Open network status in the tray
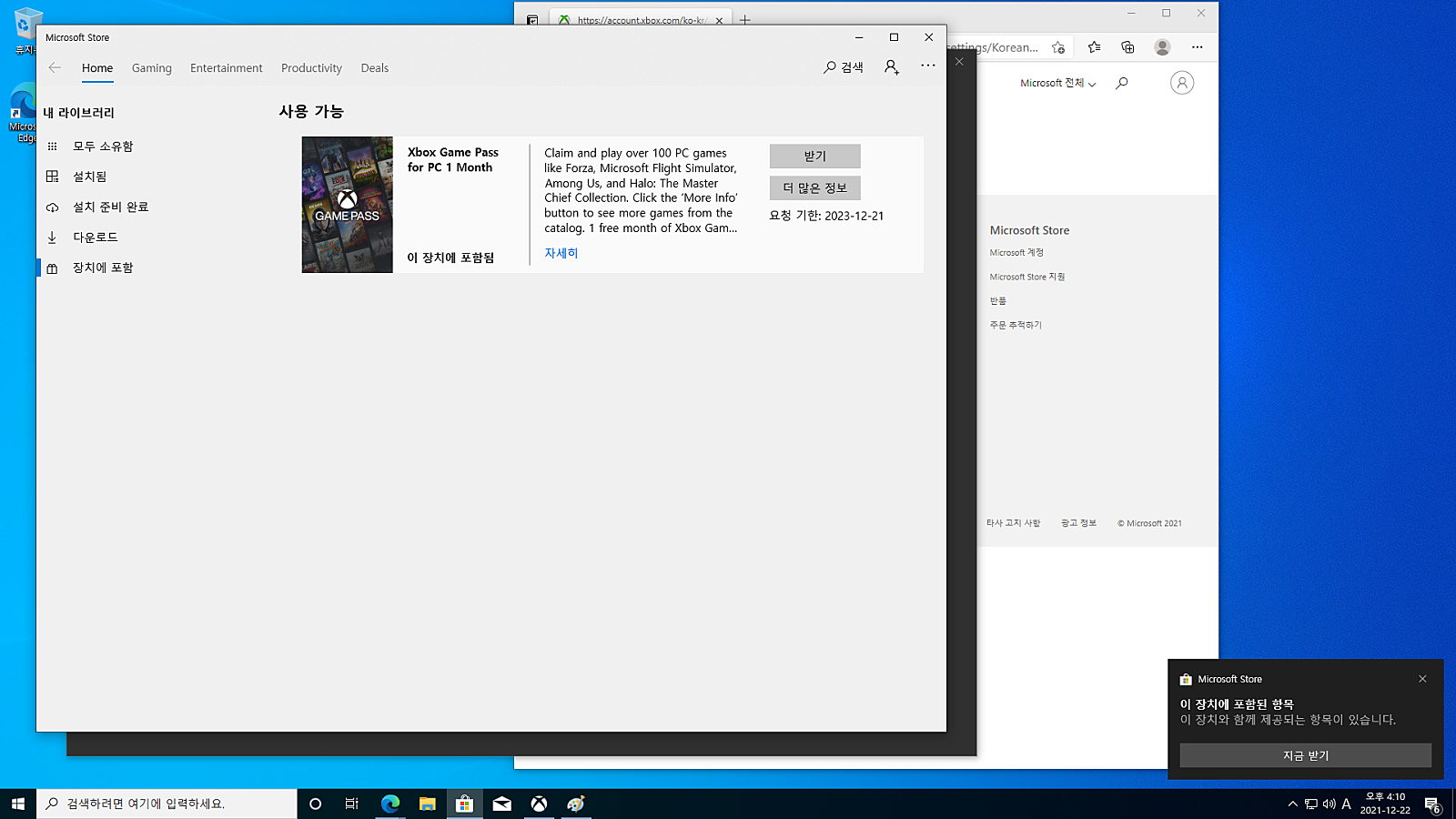1456x819 pixels. pos(1311,804)
